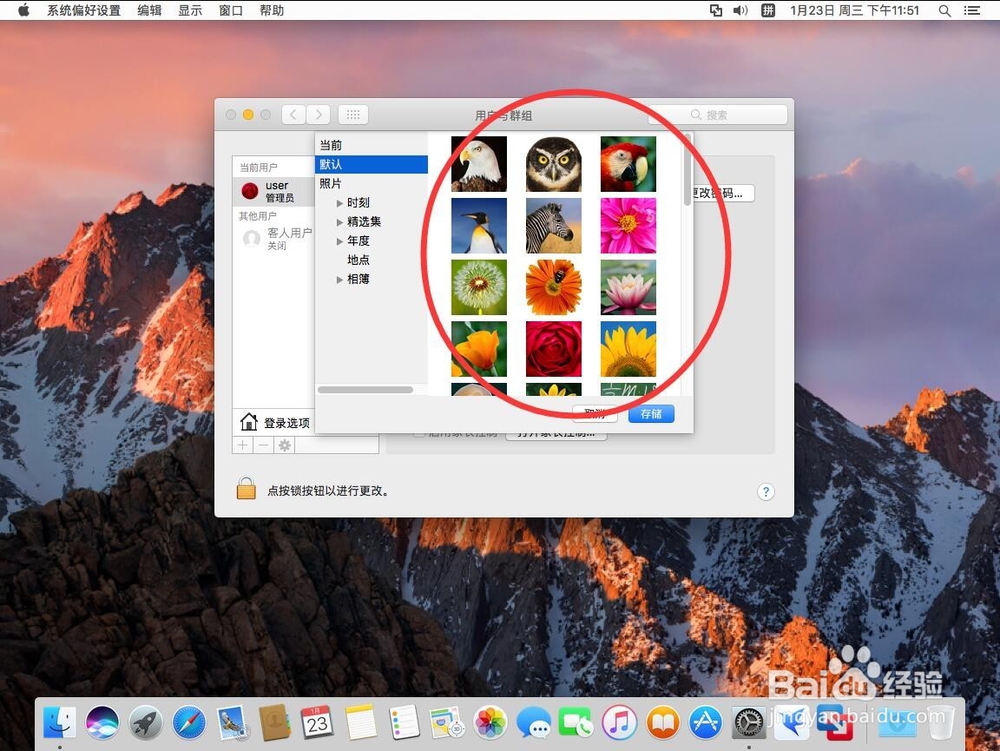Choose the red rose account picture
The height and width of the screenshot is (751, 1000).
pyautogui.click(x=553, y=349)
